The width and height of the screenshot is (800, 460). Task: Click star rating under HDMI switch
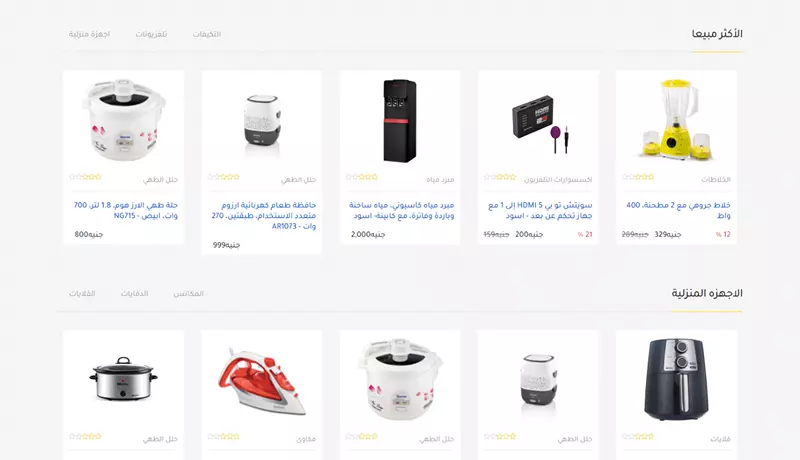(500, 177)
